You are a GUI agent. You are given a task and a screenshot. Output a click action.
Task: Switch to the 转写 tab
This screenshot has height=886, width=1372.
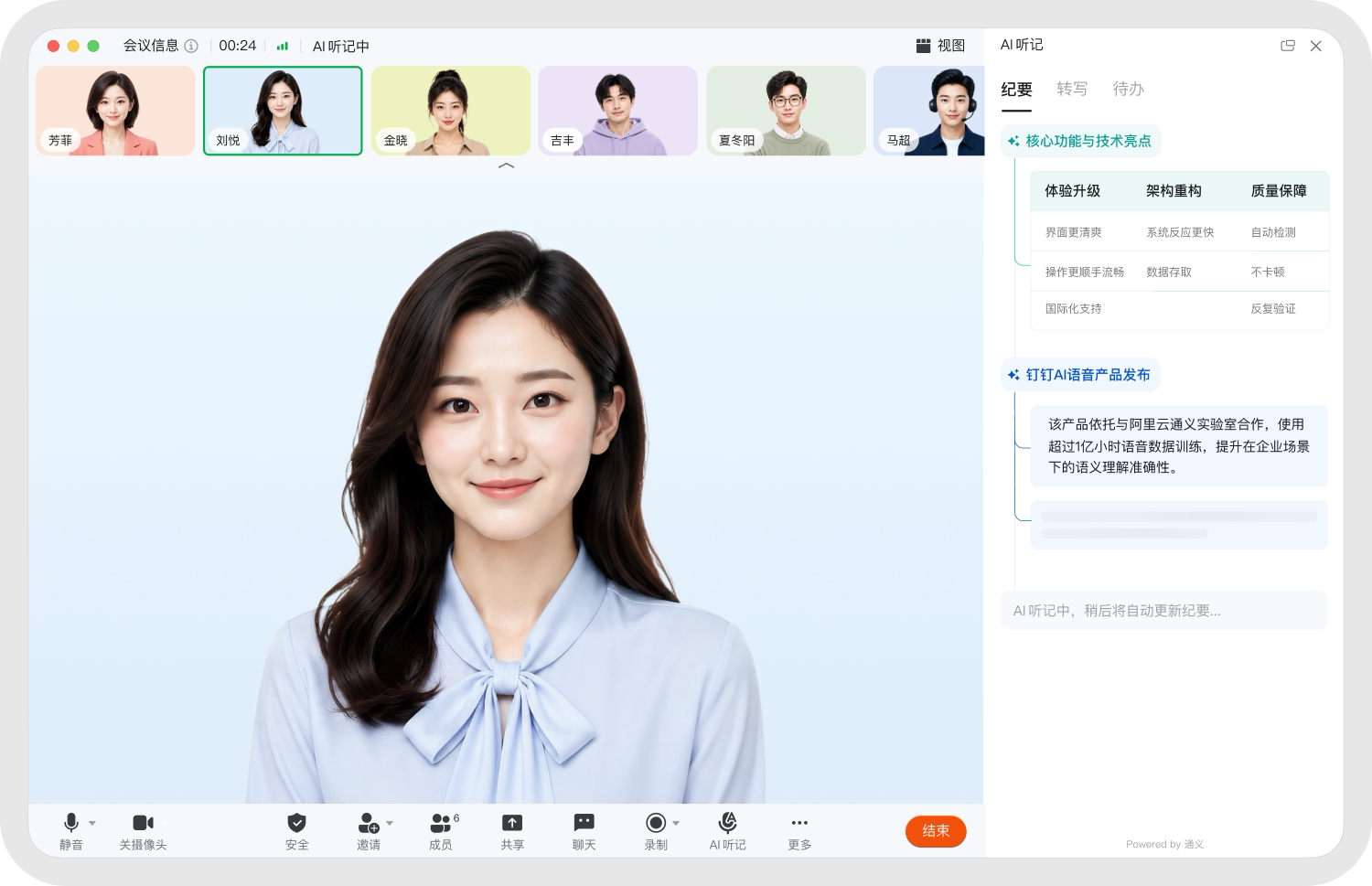[1072, 90]
